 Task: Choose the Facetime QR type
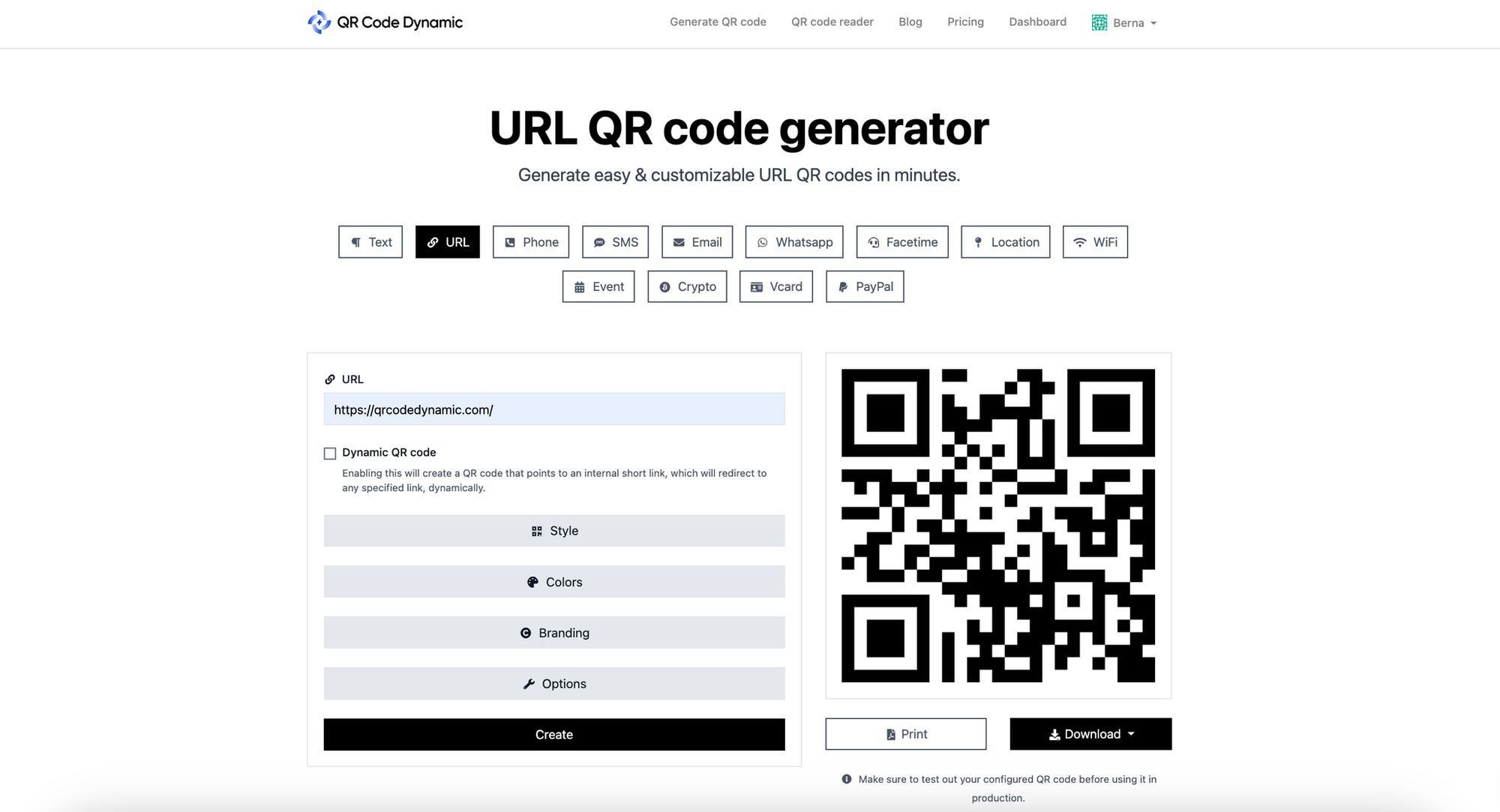[902, 242]
